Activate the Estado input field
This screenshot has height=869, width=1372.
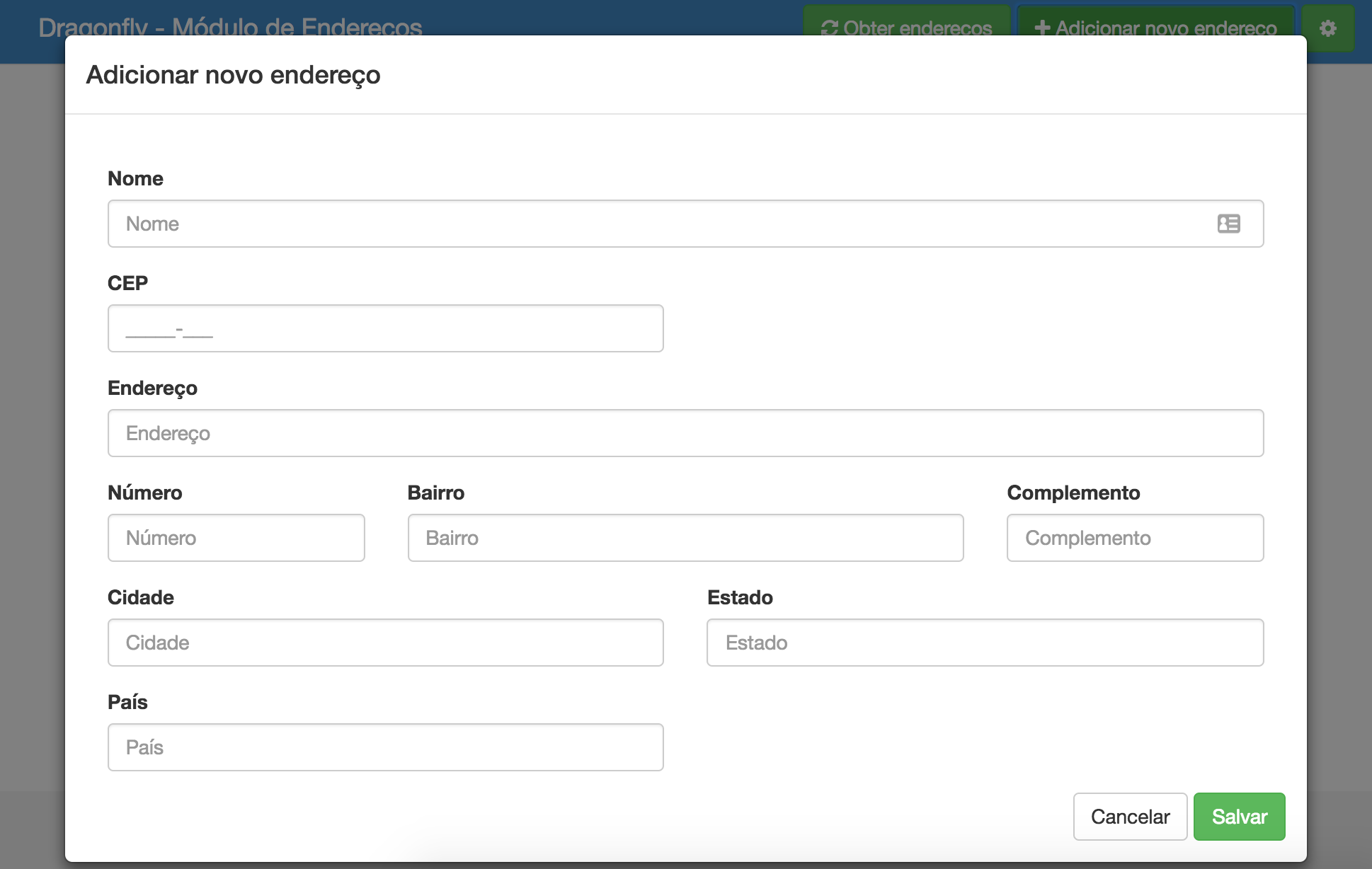click(x=985, y=643)
